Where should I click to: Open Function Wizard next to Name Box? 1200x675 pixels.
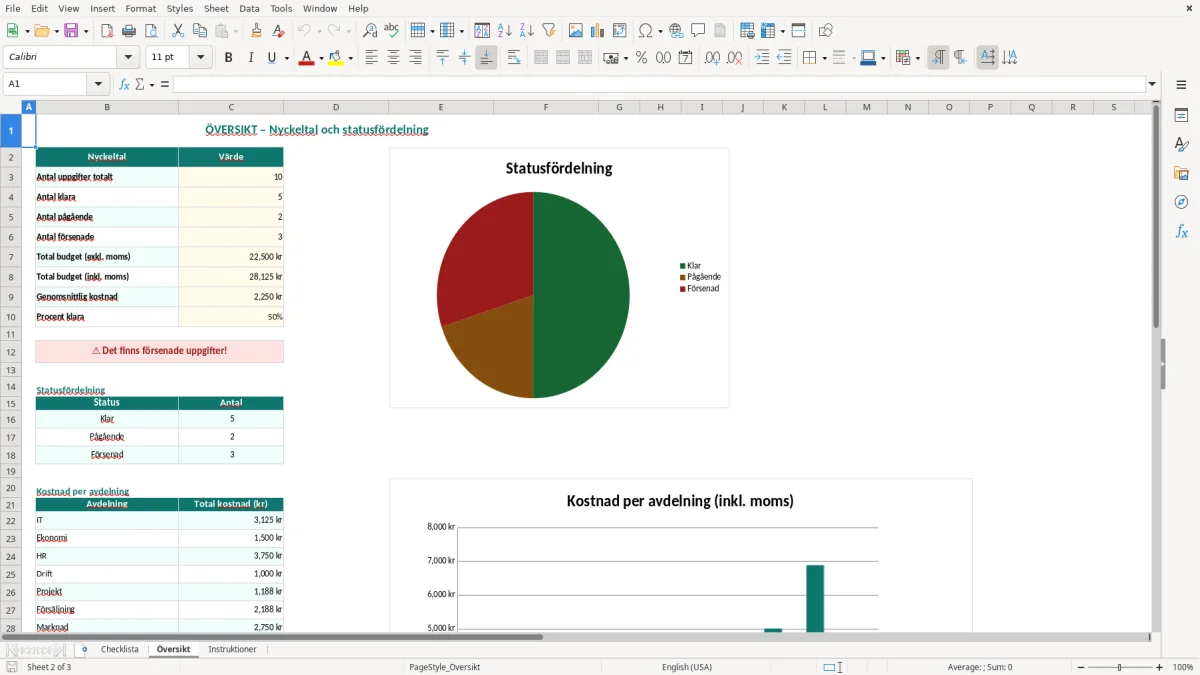(x=125, y=84)
